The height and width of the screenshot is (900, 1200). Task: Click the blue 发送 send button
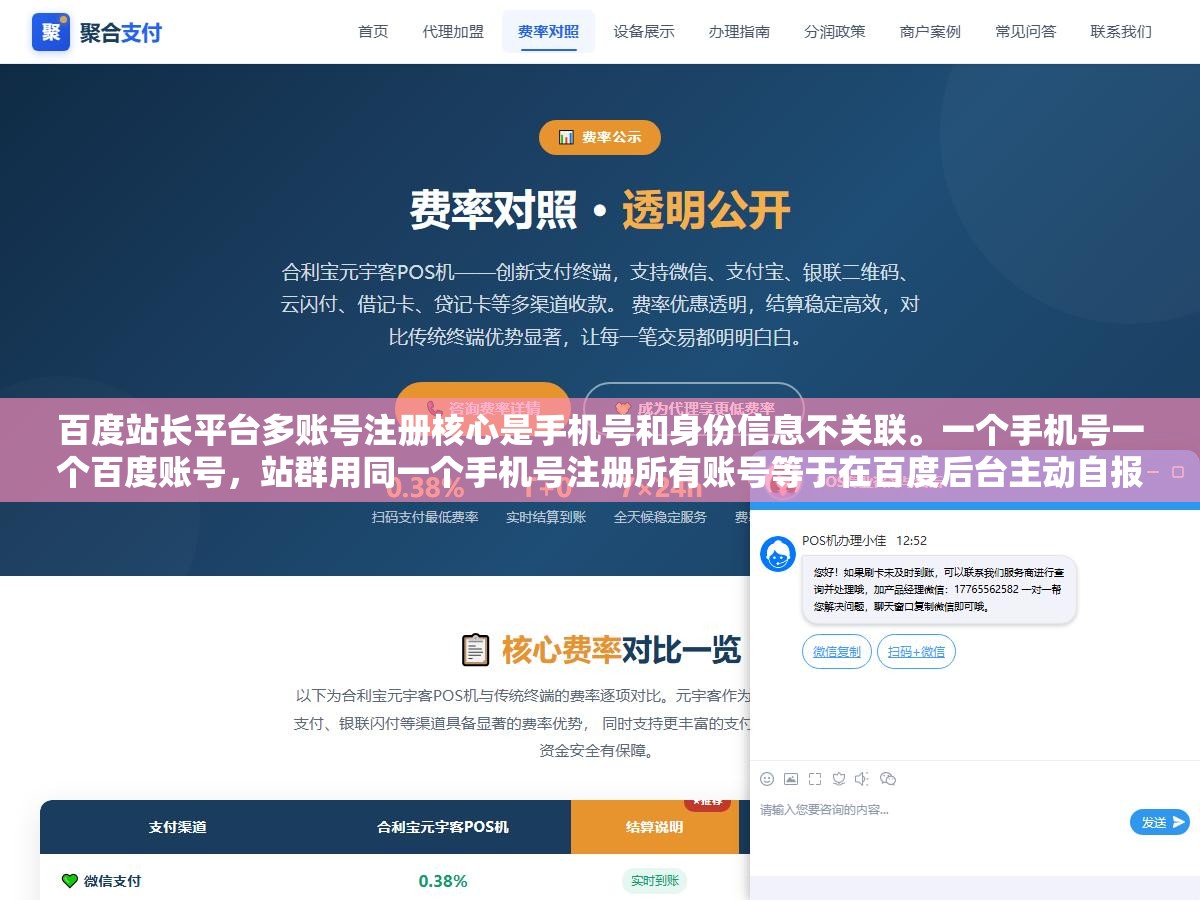tap(1160, 822)
